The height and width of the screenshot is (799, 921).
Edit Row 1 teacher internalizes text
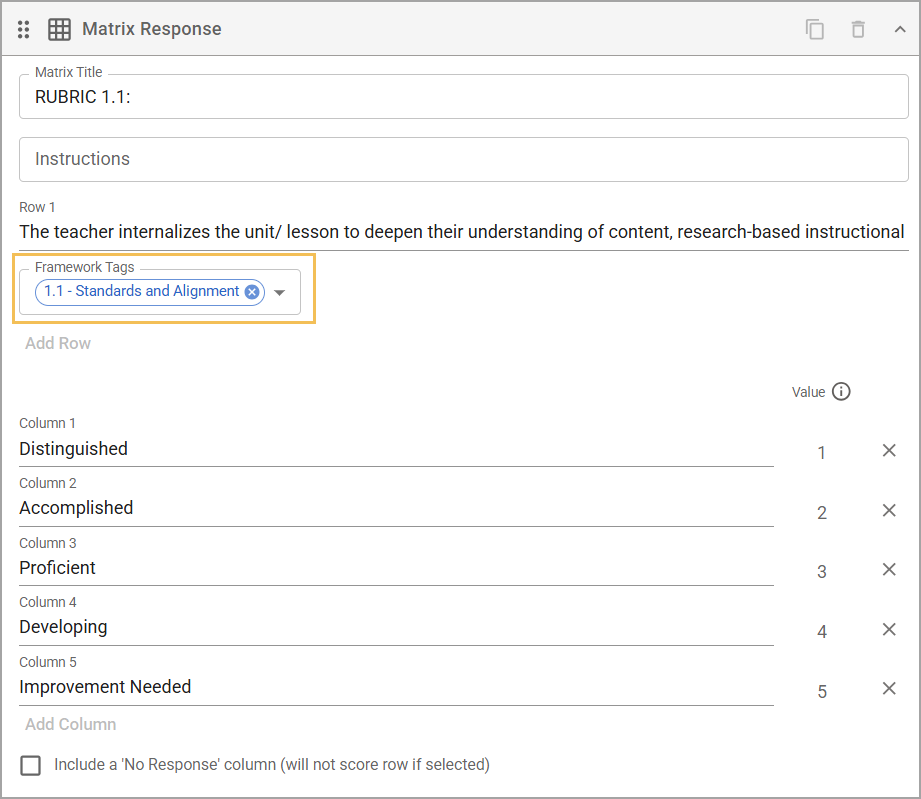(x=463, y=232)
